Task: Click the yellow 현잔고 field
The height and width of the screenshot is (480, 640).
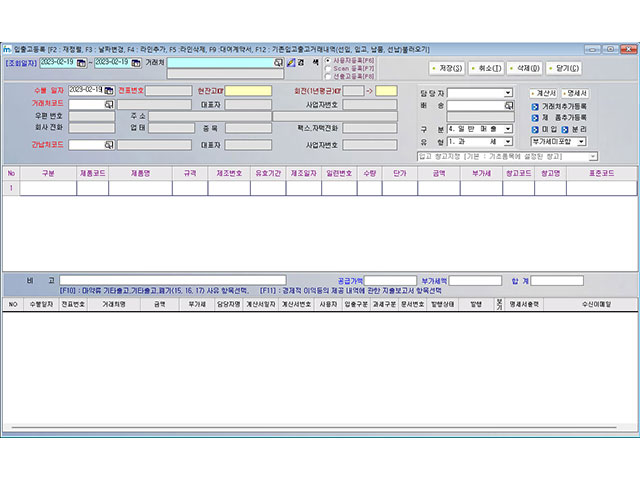Action: click(248, 91)
